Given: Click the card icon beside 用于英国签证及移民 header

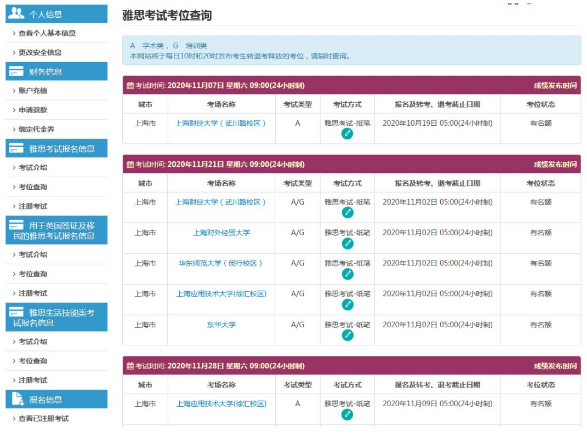Looking at the screenshot, I should tap(16, 225).
